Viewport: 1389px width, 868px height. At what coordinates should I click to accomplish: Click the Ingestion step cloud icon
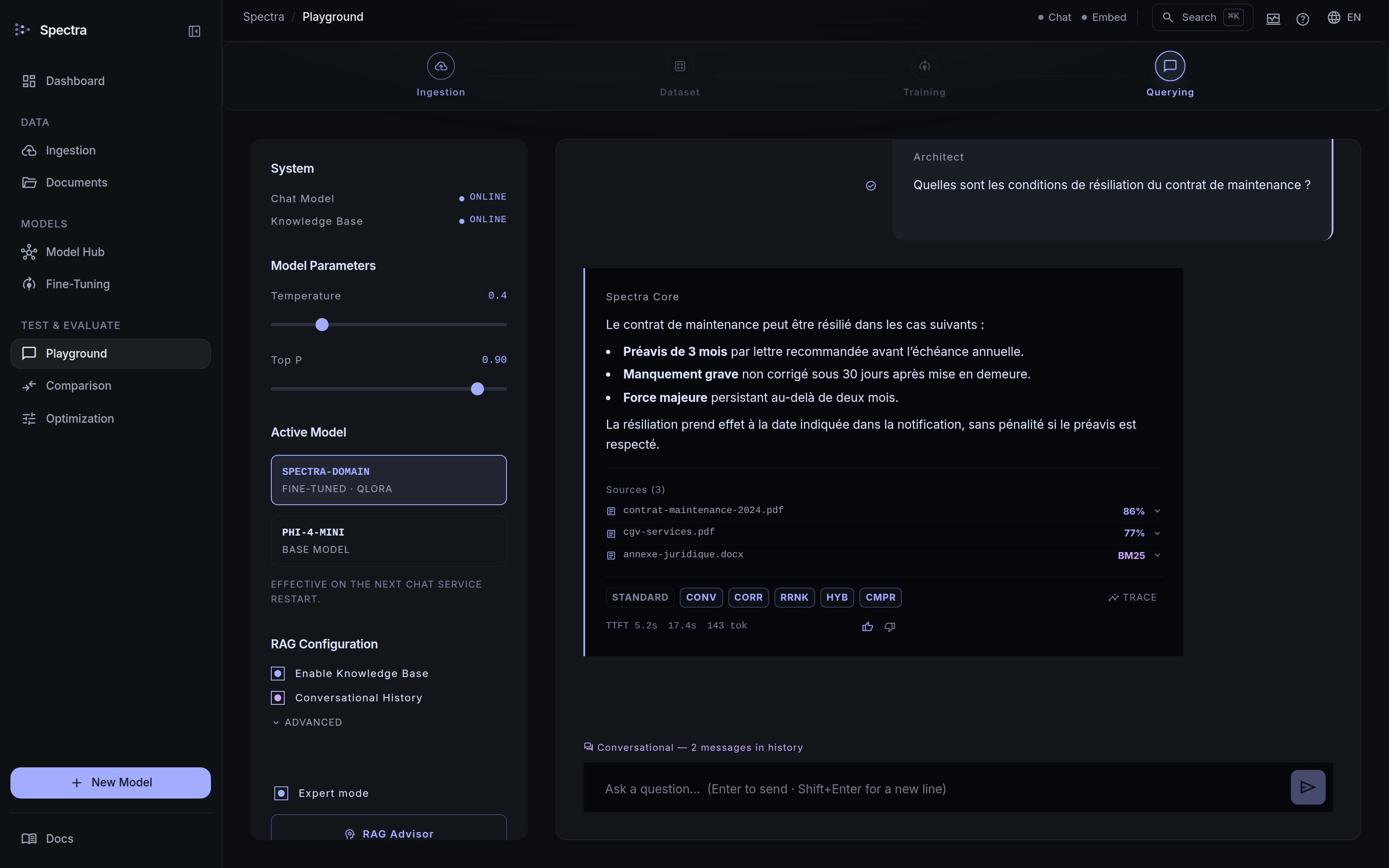point(441,66)
